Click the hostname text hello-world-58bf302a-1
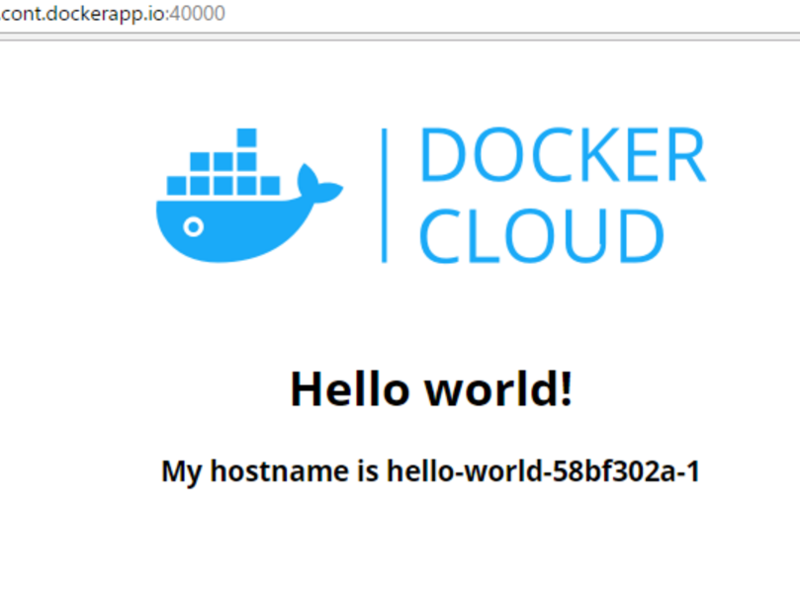 click(x=543, y=470)
